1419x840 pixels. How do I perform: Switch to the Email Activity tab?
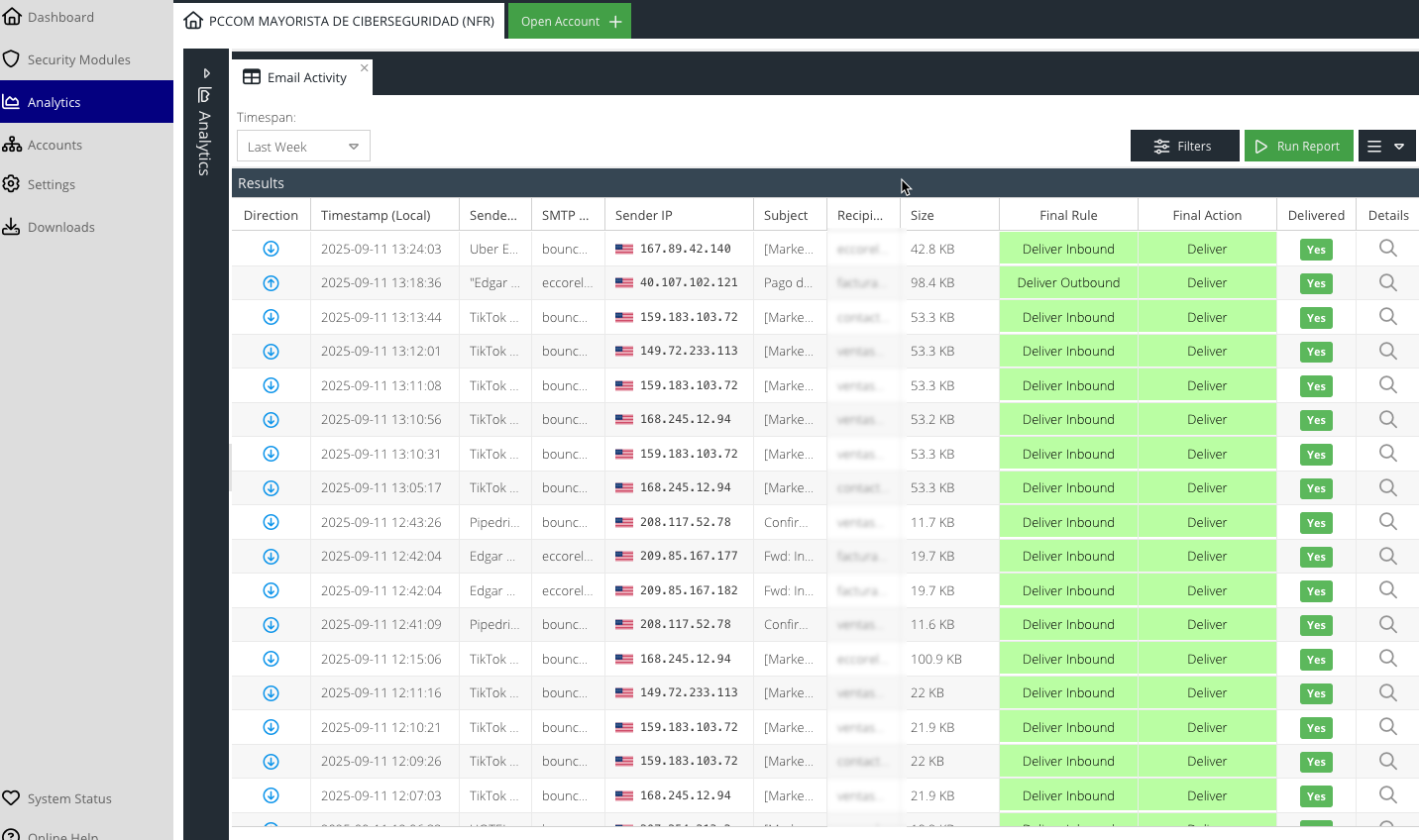pyautogui.click(x=297, y=77)
